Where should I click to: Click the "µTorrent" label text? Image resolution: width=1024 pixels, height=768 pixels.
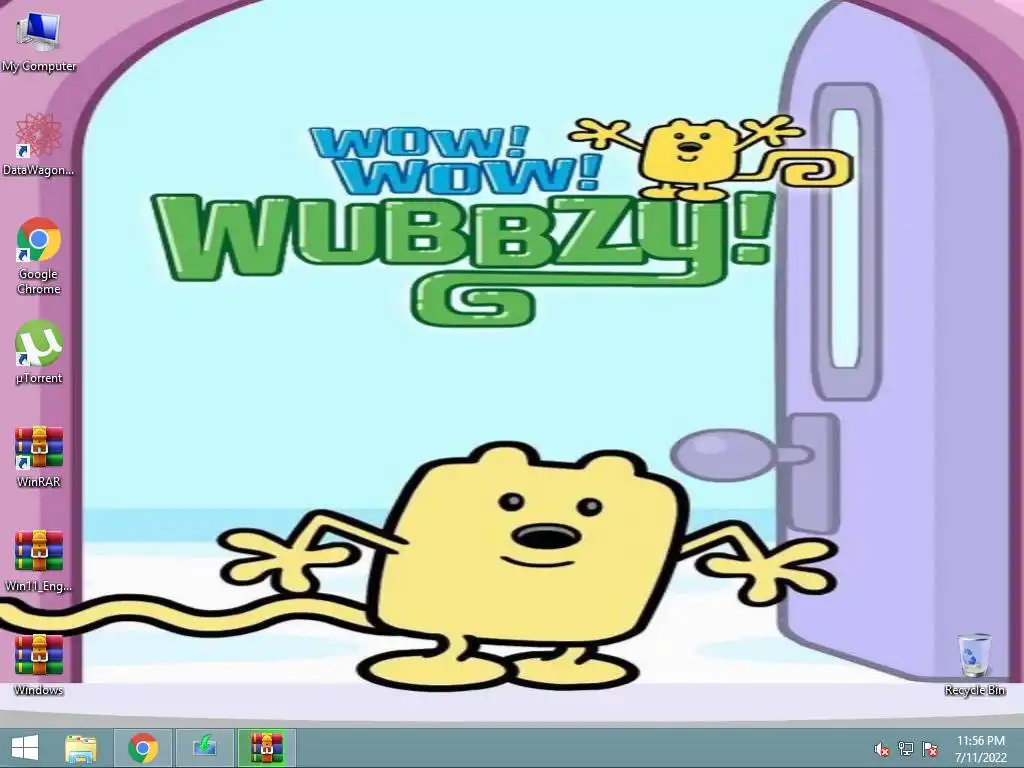click(x=39, y=378)
